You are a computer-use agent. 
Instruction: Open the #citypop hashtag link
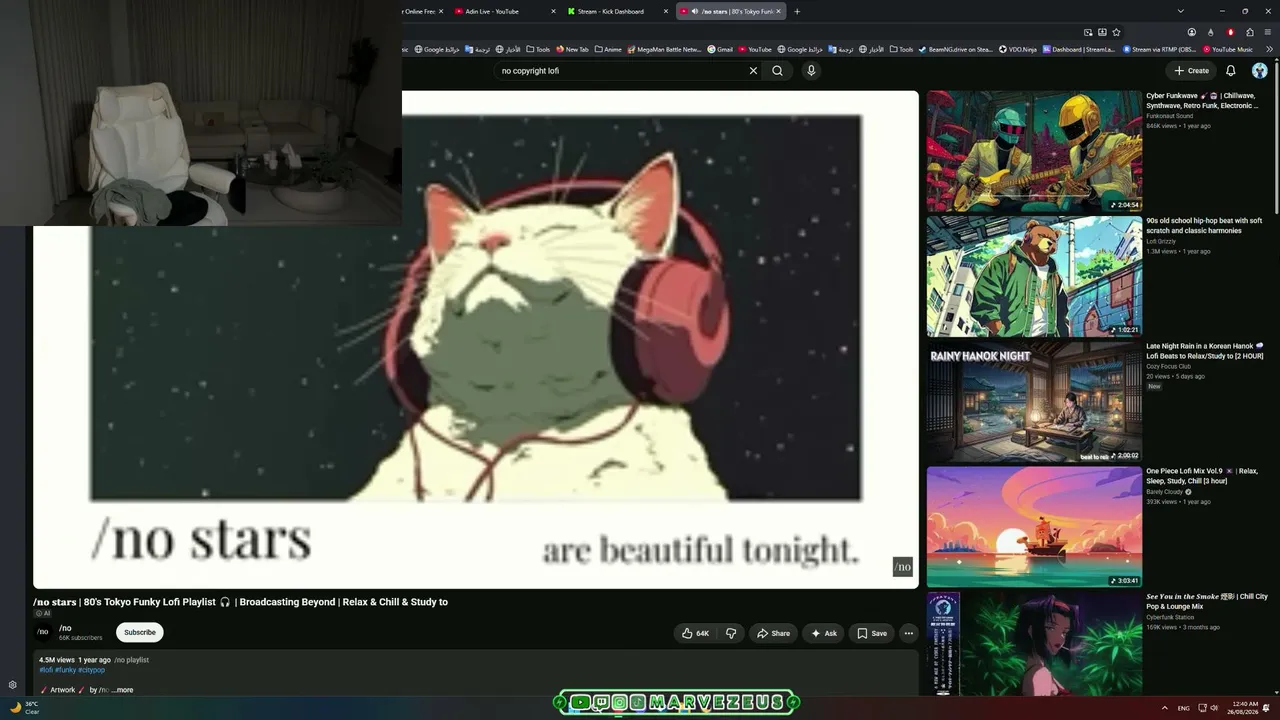tap(91, 670)
